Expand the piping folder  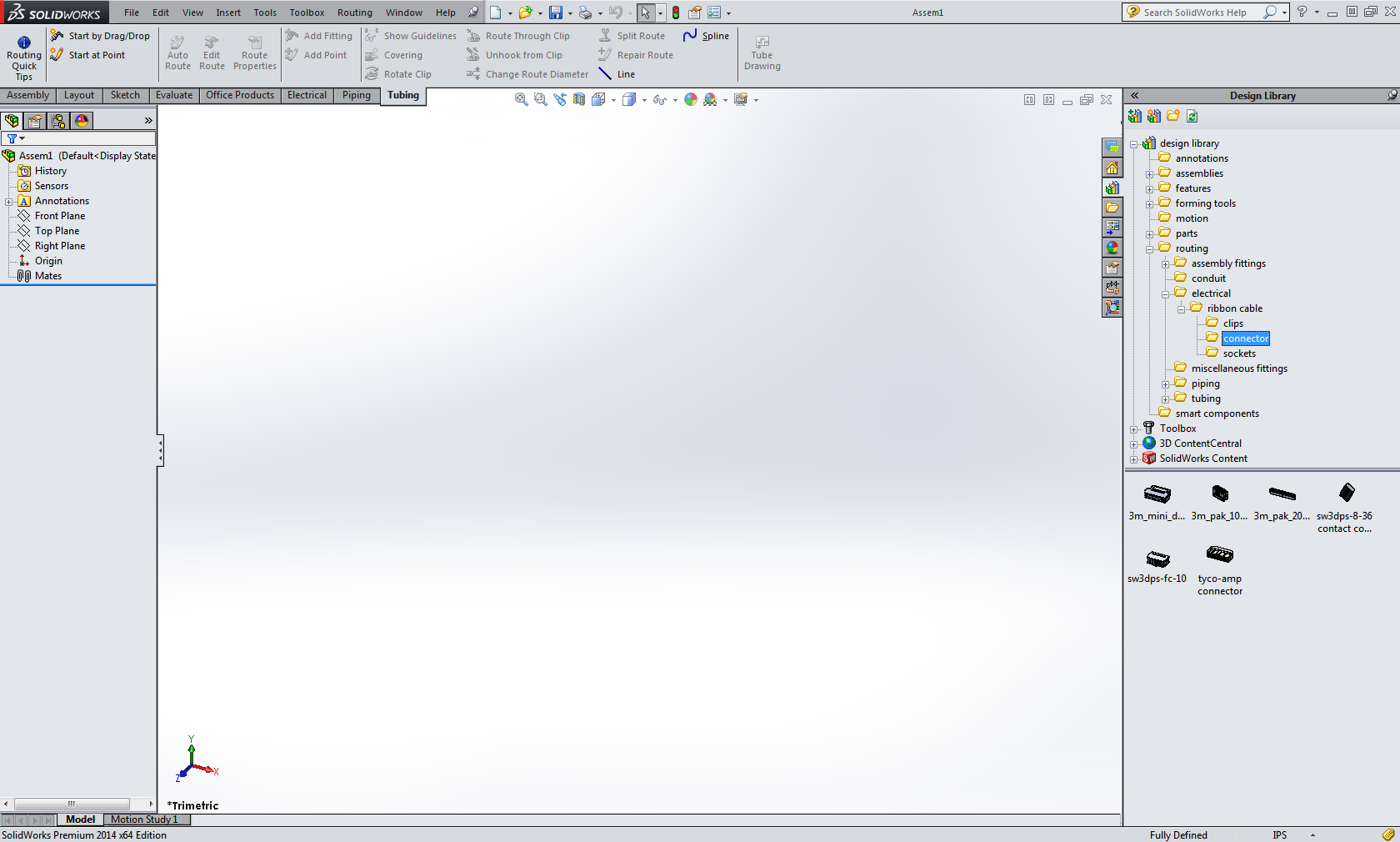tap(1165, 384)
